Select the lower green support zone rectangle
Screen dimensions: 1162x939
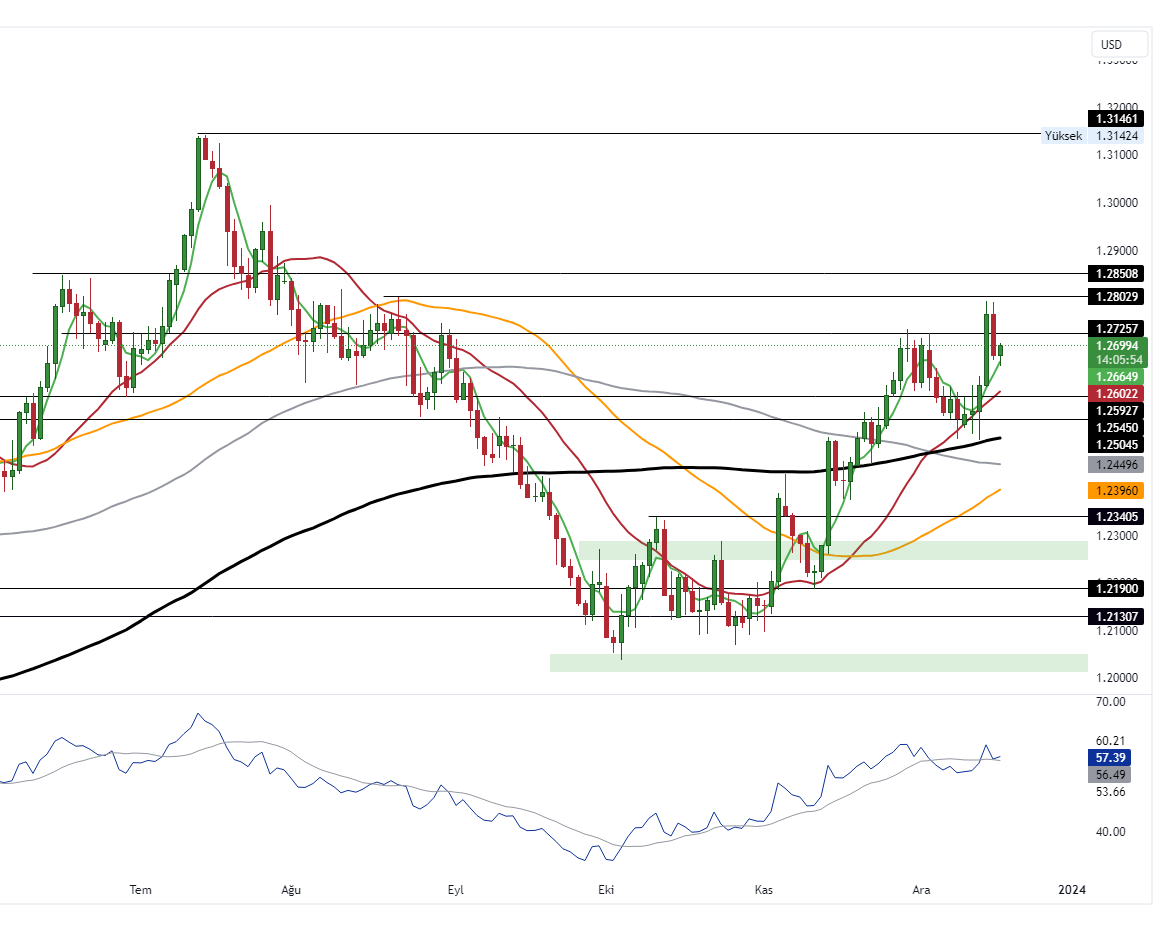coord(818,661)
